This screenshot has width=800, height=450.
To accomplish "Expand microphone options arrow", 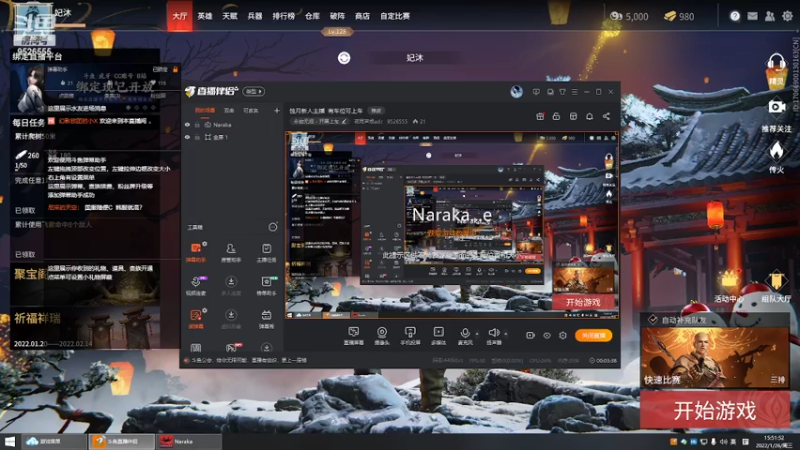I will point(477,334).
